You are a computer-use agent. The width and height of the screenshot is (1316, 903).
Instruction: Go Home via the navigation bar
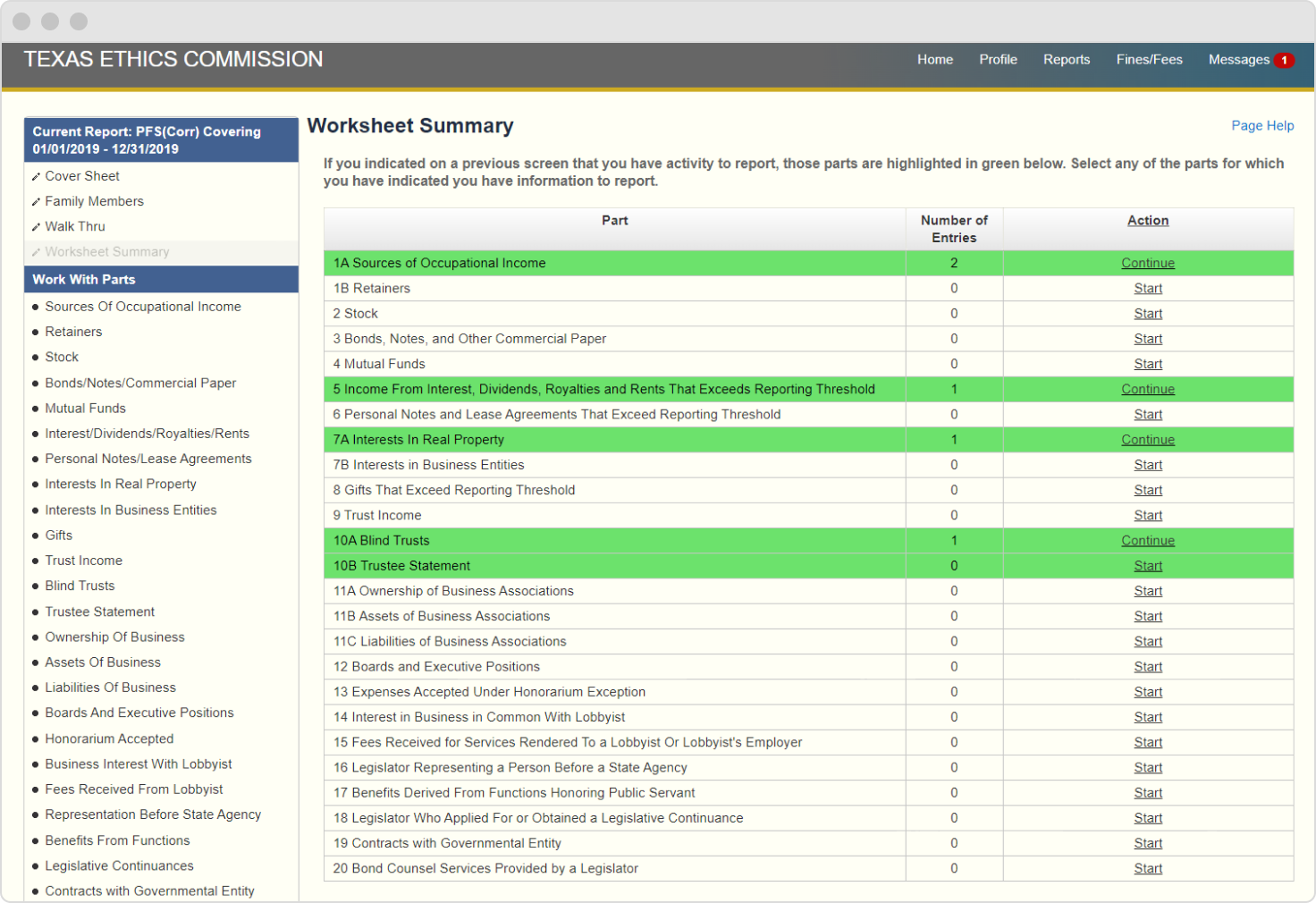click(x=935, y=59)
